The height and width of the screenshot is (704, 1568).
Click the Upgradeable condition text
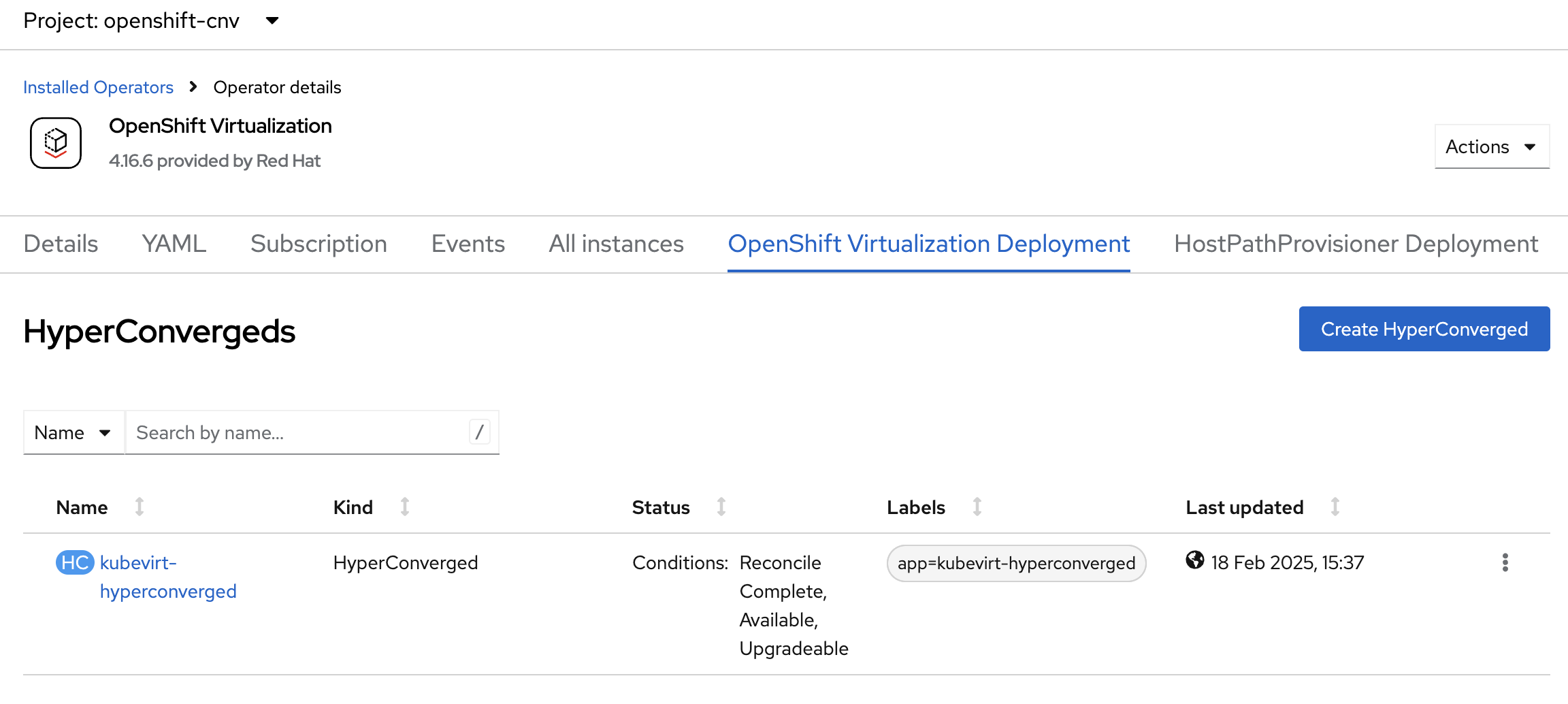(794, 648)
